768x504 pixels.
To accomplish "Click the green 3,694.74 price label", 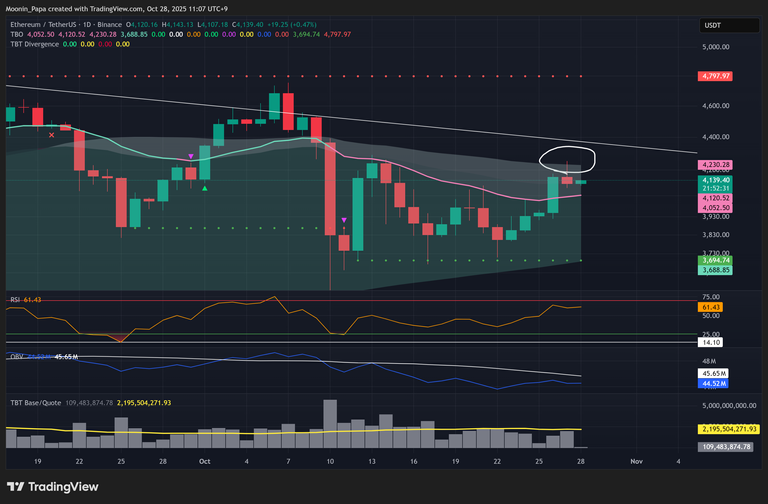I will coord(716,260).
